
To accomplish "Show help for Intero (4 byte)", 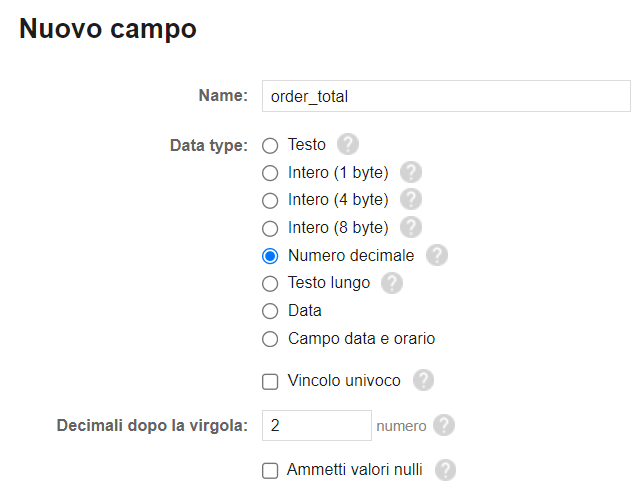I will coord(411,199).
